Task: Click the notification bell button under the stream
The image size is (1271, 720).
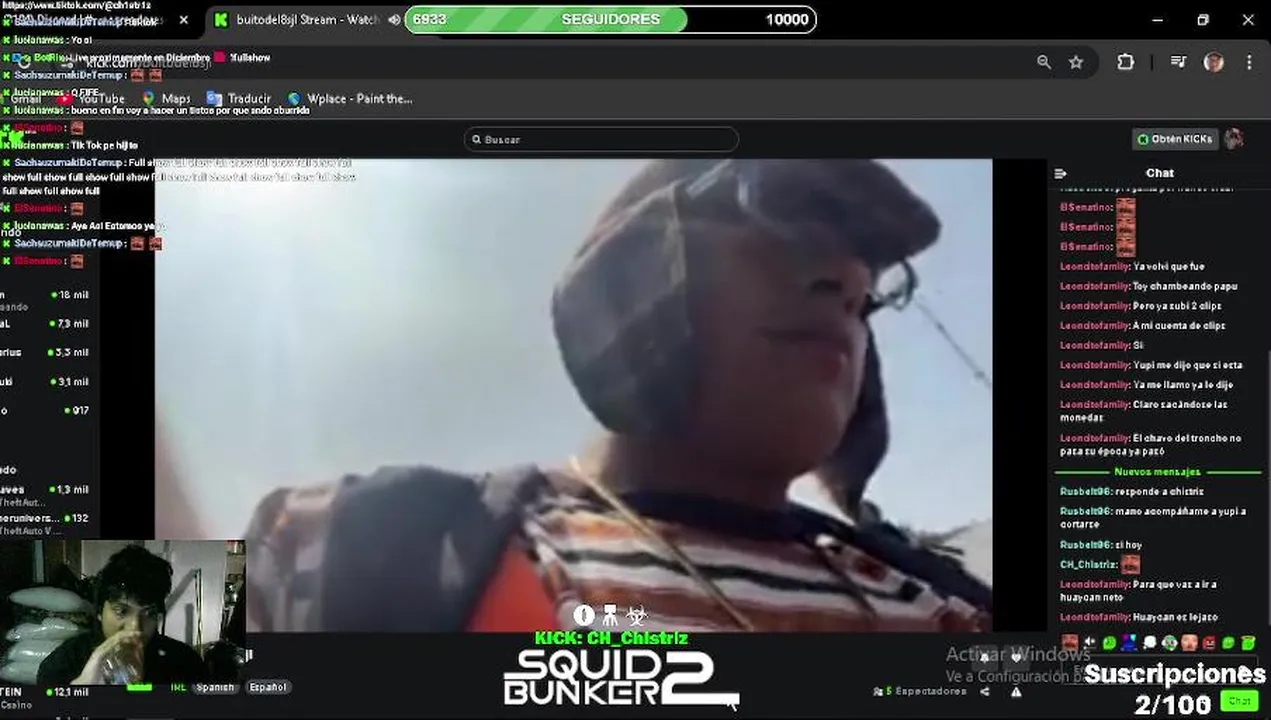Action: [x=985, y=657]
